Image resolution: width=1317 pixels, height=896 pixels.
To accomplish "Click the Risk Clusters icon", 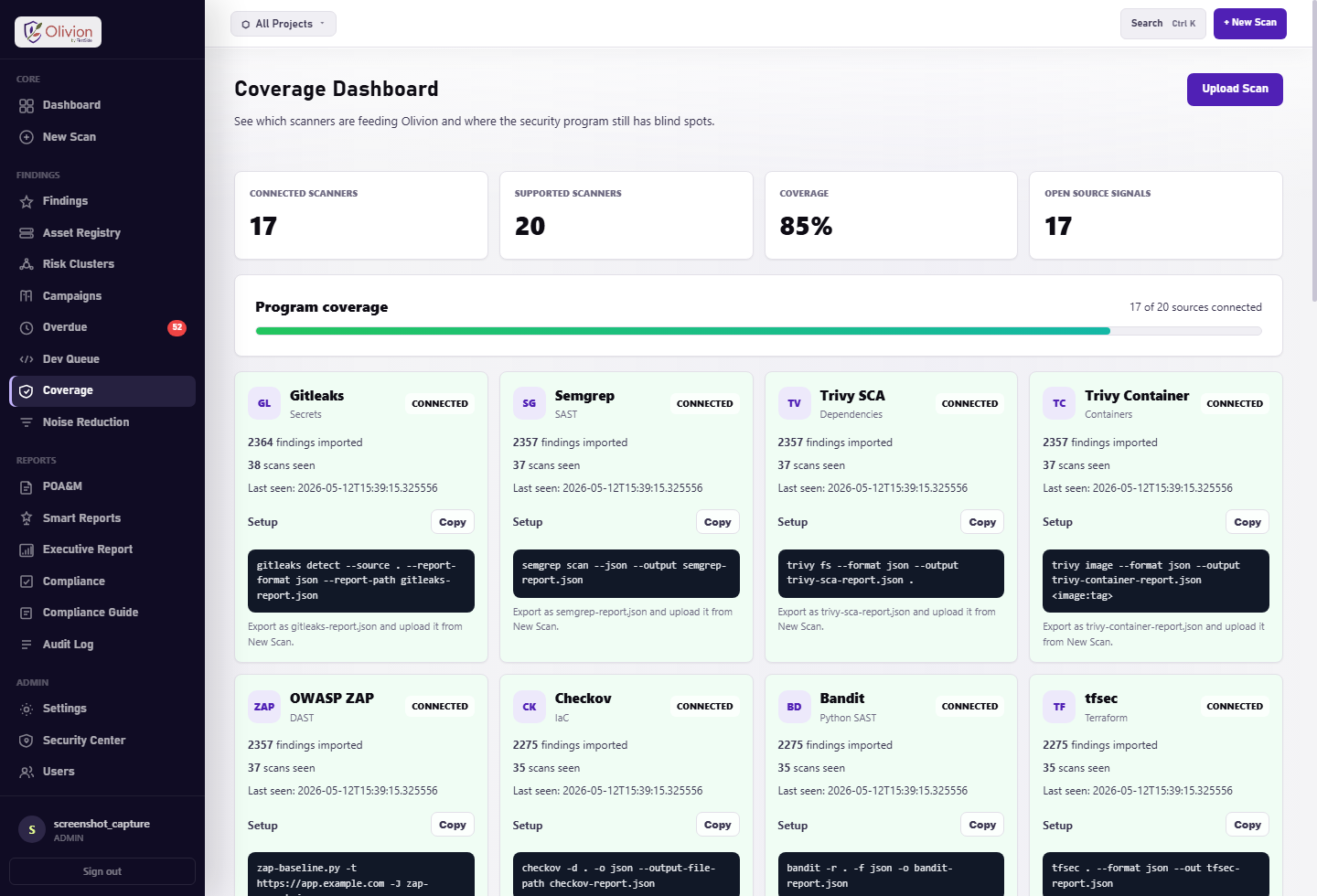I will [27, 264].
